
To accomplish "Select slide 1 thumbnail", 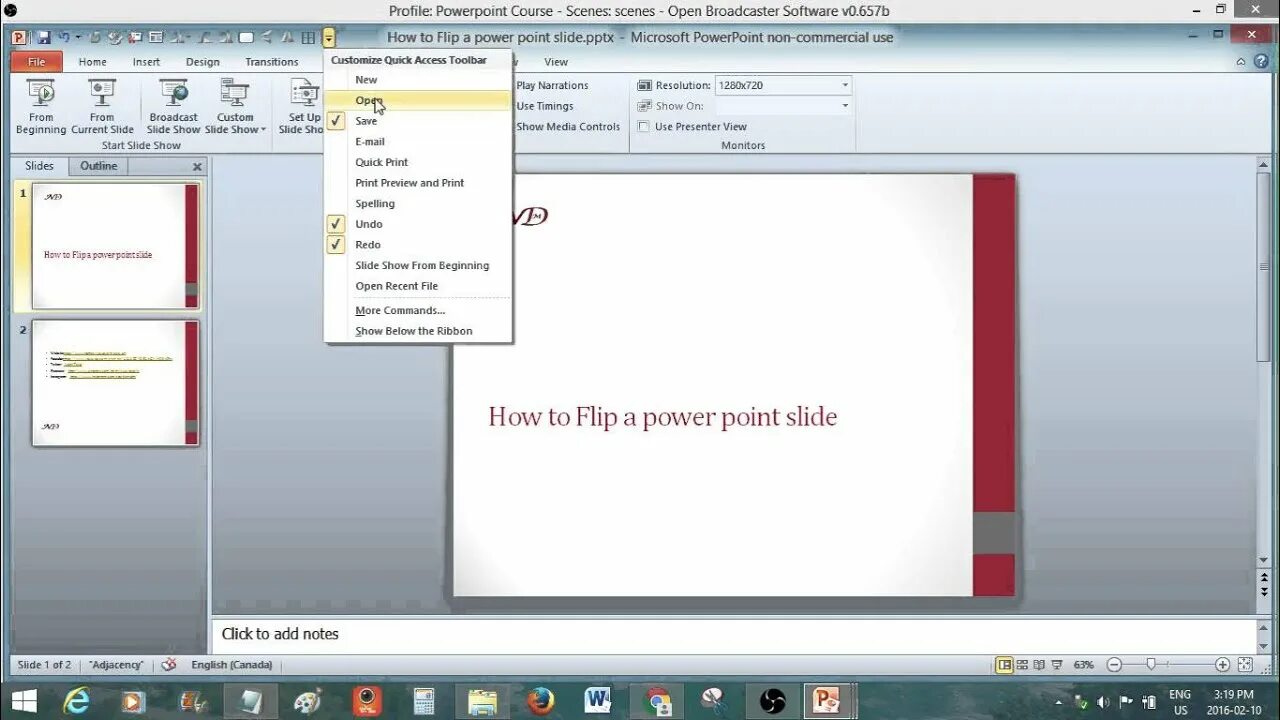I will click(x=115, y=246).
